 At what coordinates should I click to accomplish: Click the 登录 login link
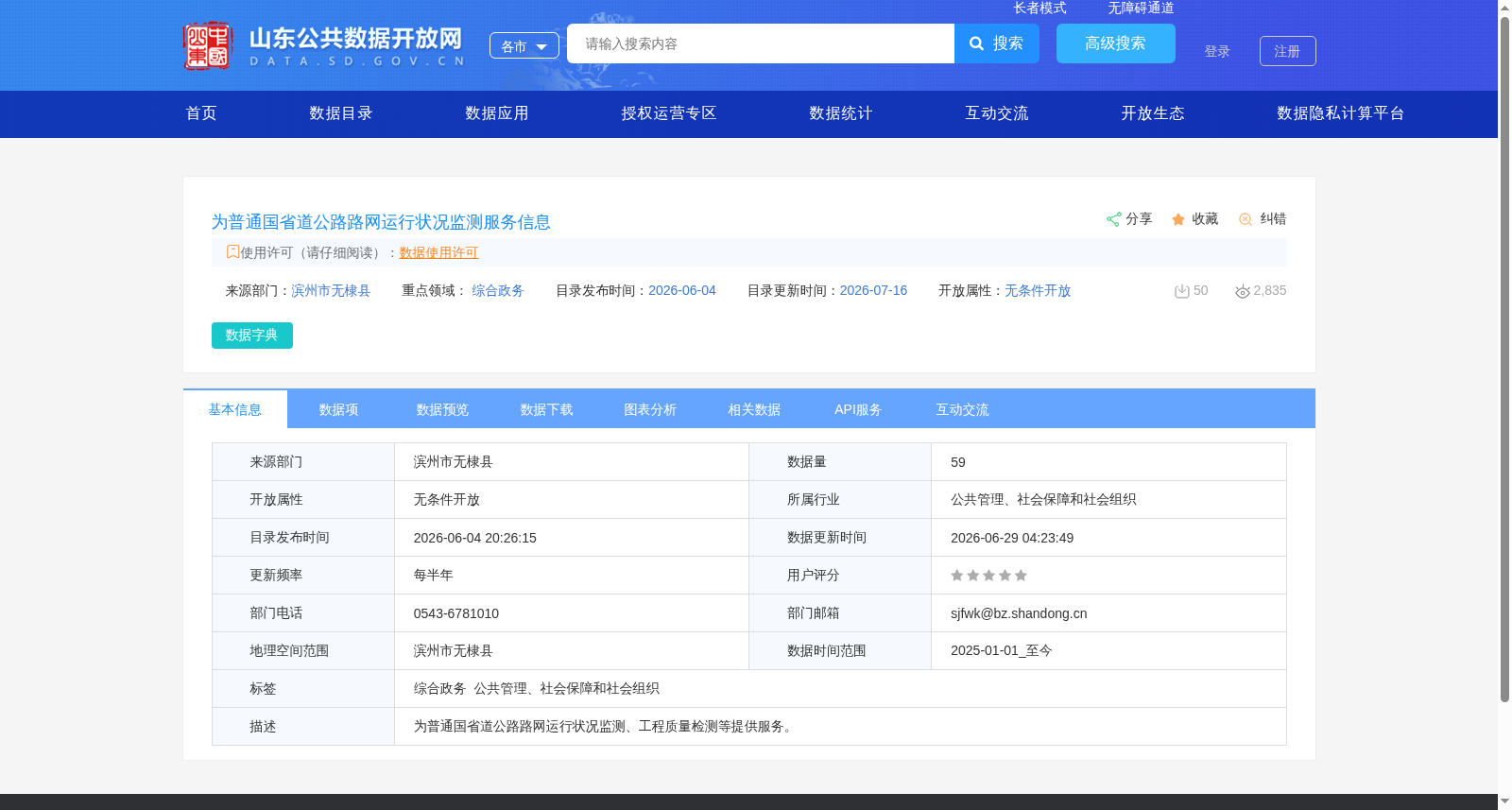point(1217,51)
